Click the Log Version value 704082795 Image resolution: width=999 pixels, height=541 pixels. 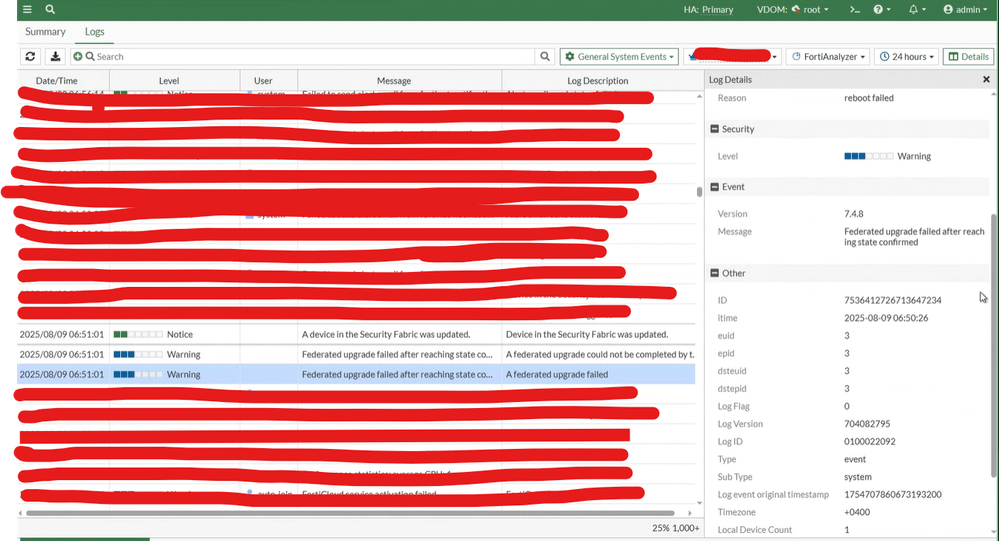pos(867,424)
